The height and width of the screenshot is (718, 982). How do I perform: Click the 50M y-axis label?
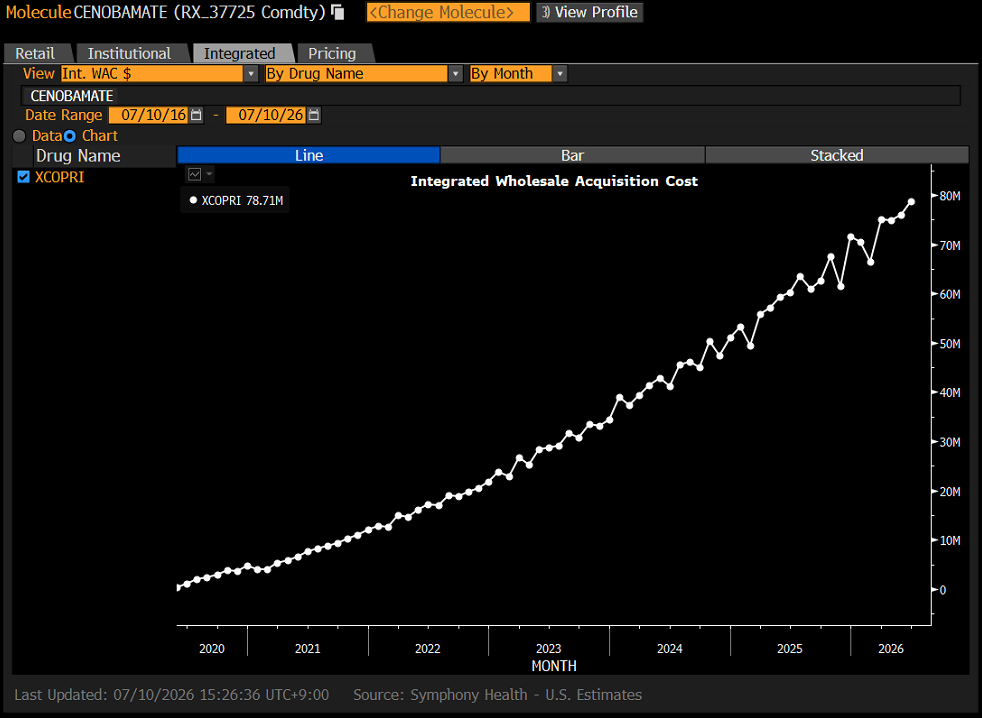(x=949, y=343)
